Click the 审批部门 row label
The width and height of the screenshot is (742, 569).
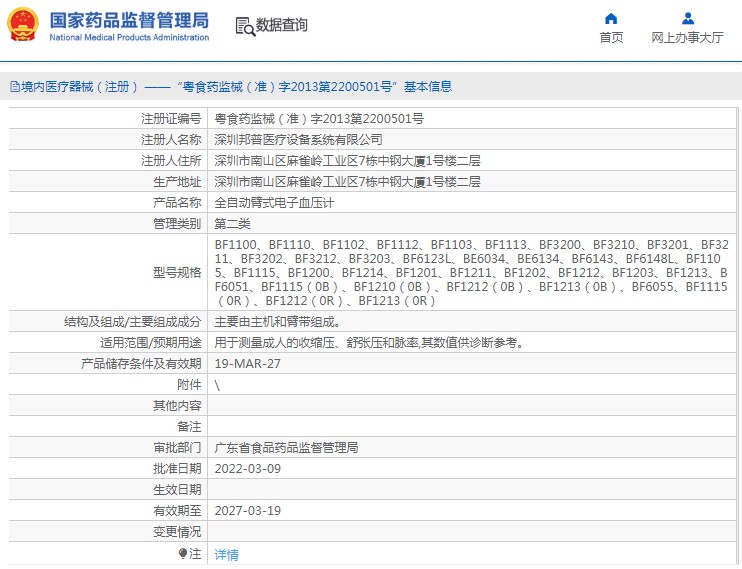coord(177,447)
